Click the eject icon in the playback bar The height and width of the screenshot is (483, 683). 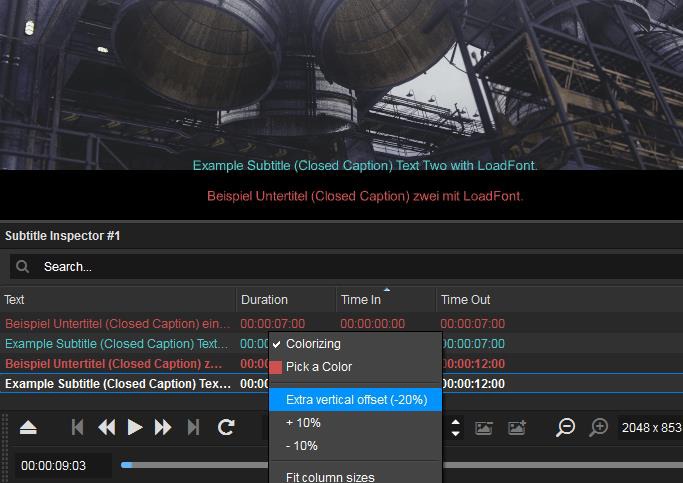(28, 428)
